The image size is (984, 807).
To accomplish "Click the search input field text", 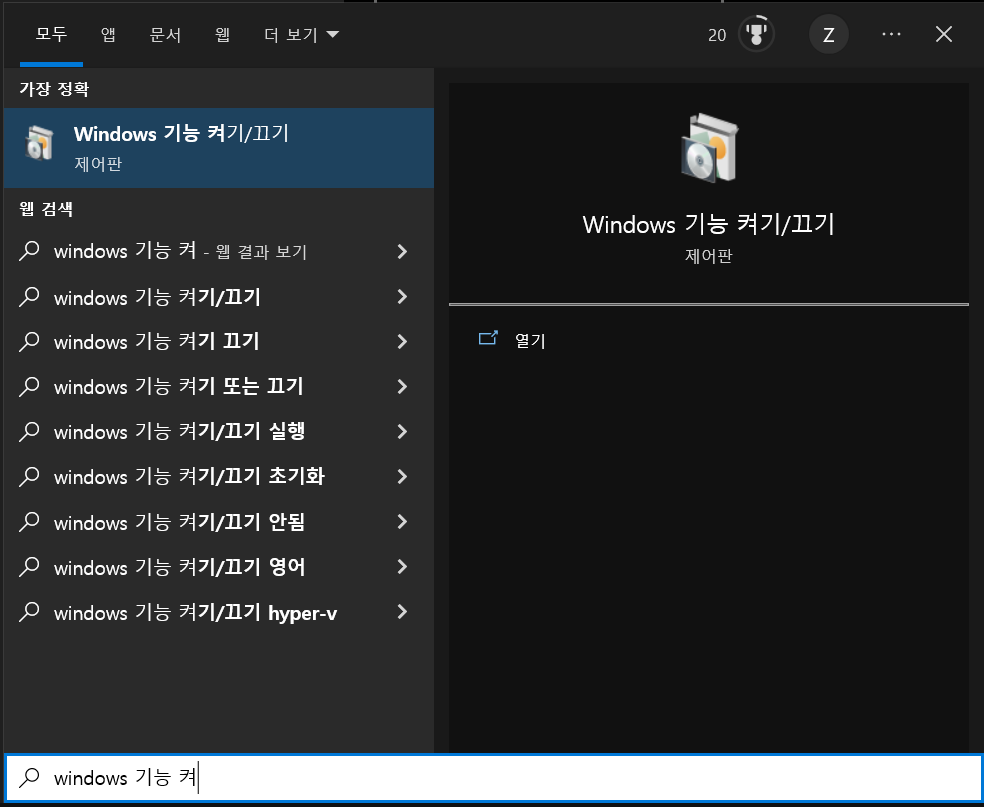I will pos(126,778).
